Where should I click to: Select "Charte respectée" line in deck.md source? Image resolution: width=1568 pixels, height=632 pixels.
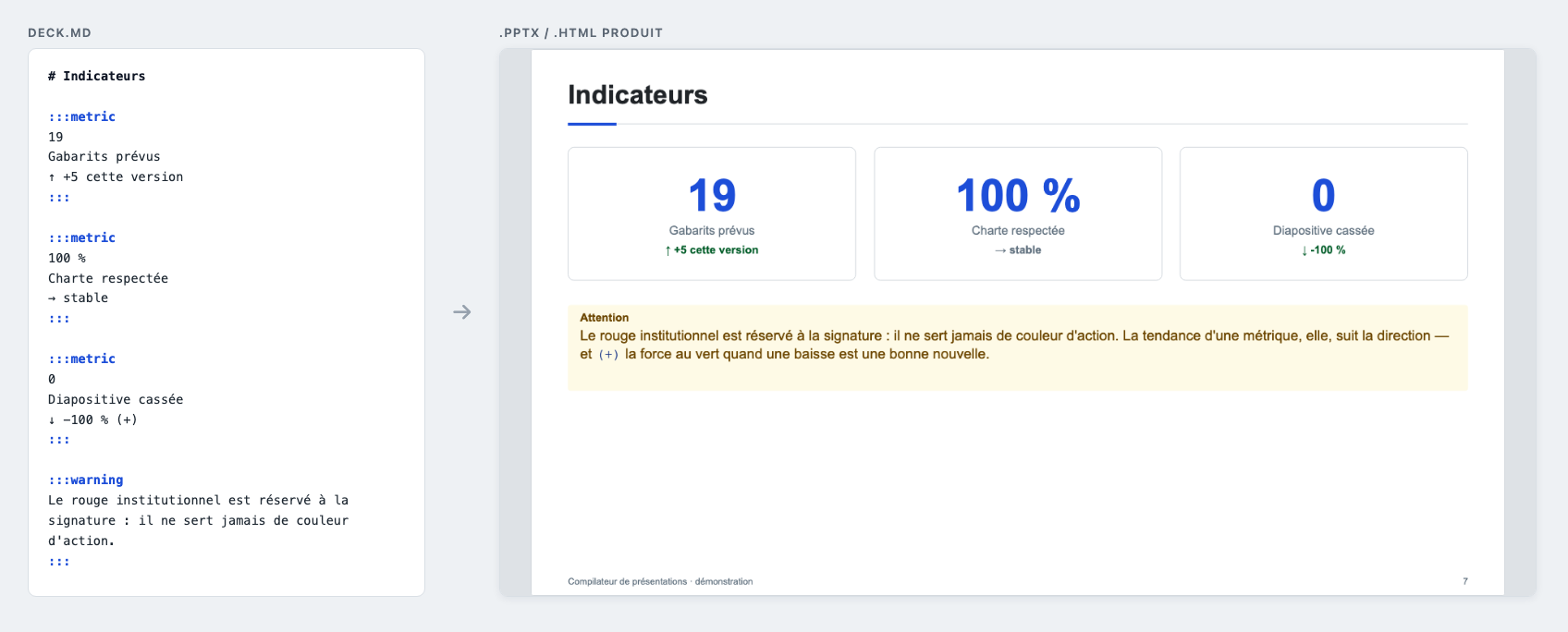point(108,278)
